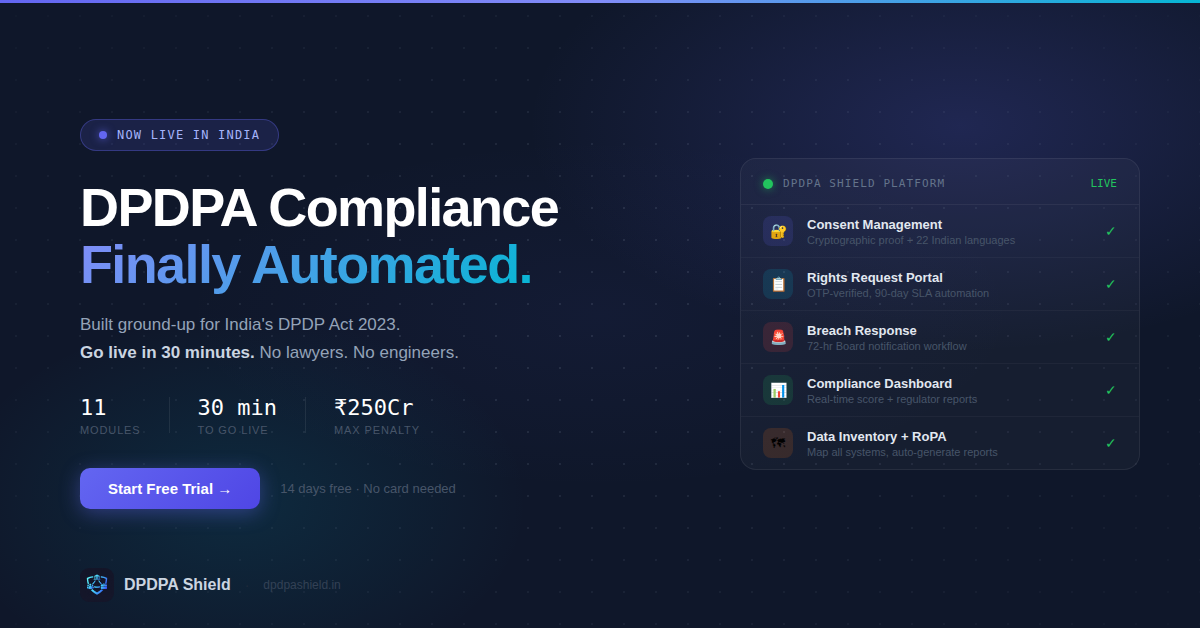This screenshot has height=628, width=1200.
Task: Select the Compliance Dashboard title
Action: pos(880,384)
